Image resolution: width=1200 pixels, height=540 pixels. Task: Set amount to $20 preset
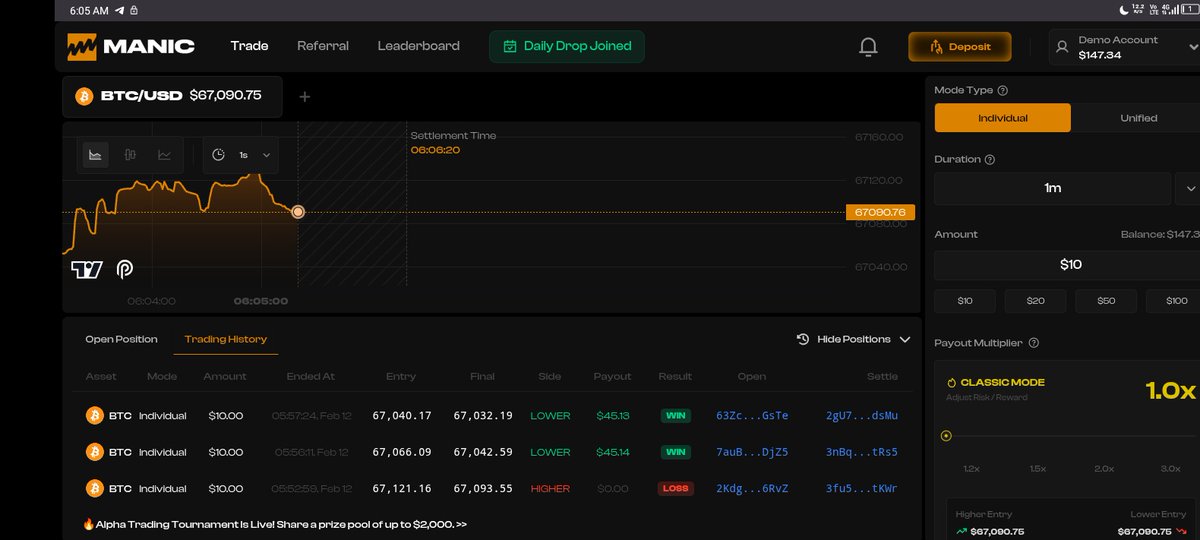tap(1036, 301)
